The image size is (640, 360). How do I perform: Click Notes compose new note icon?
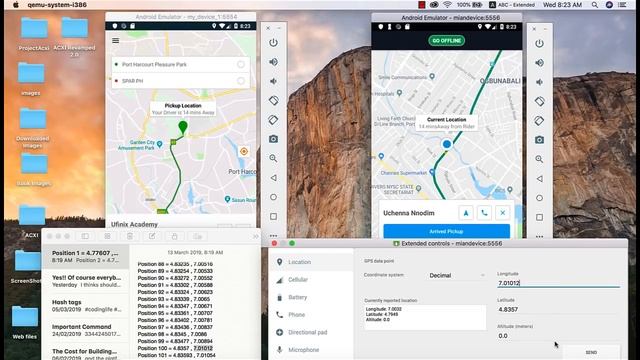click(152, 236)
